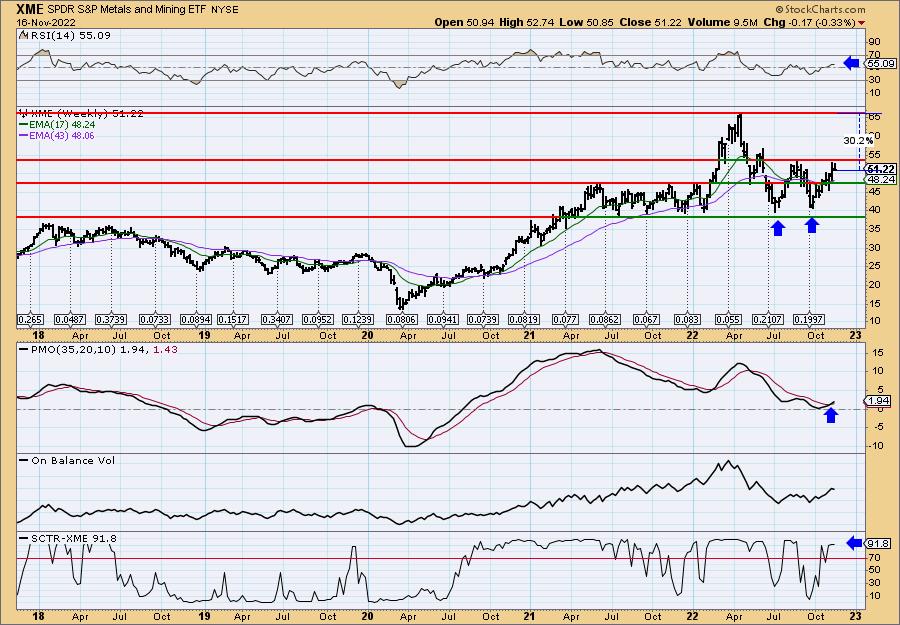Click the 0.067 value box
Viewport: 900px width, 625px height.
646,319
